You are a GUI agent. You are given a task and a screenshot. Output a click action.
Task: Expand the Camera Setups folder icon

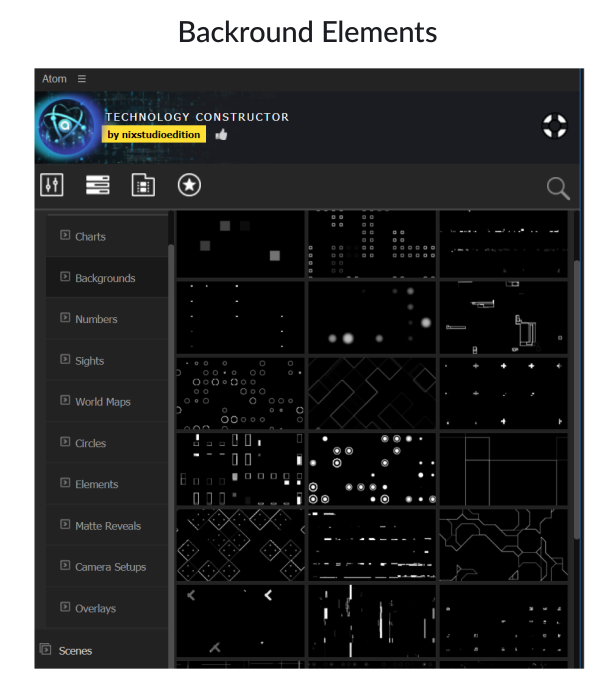[x=65, y=566]
